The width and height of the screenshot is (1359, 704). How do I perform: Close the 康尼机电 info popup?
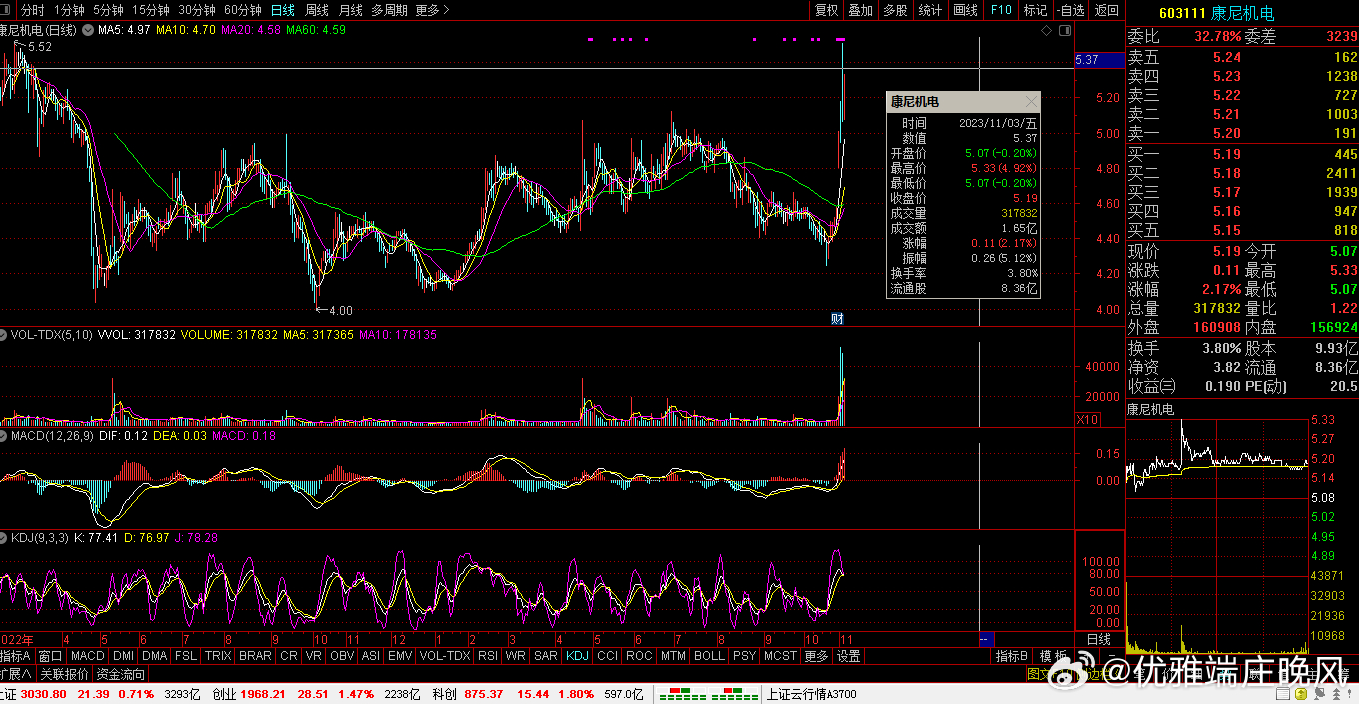1031,102
